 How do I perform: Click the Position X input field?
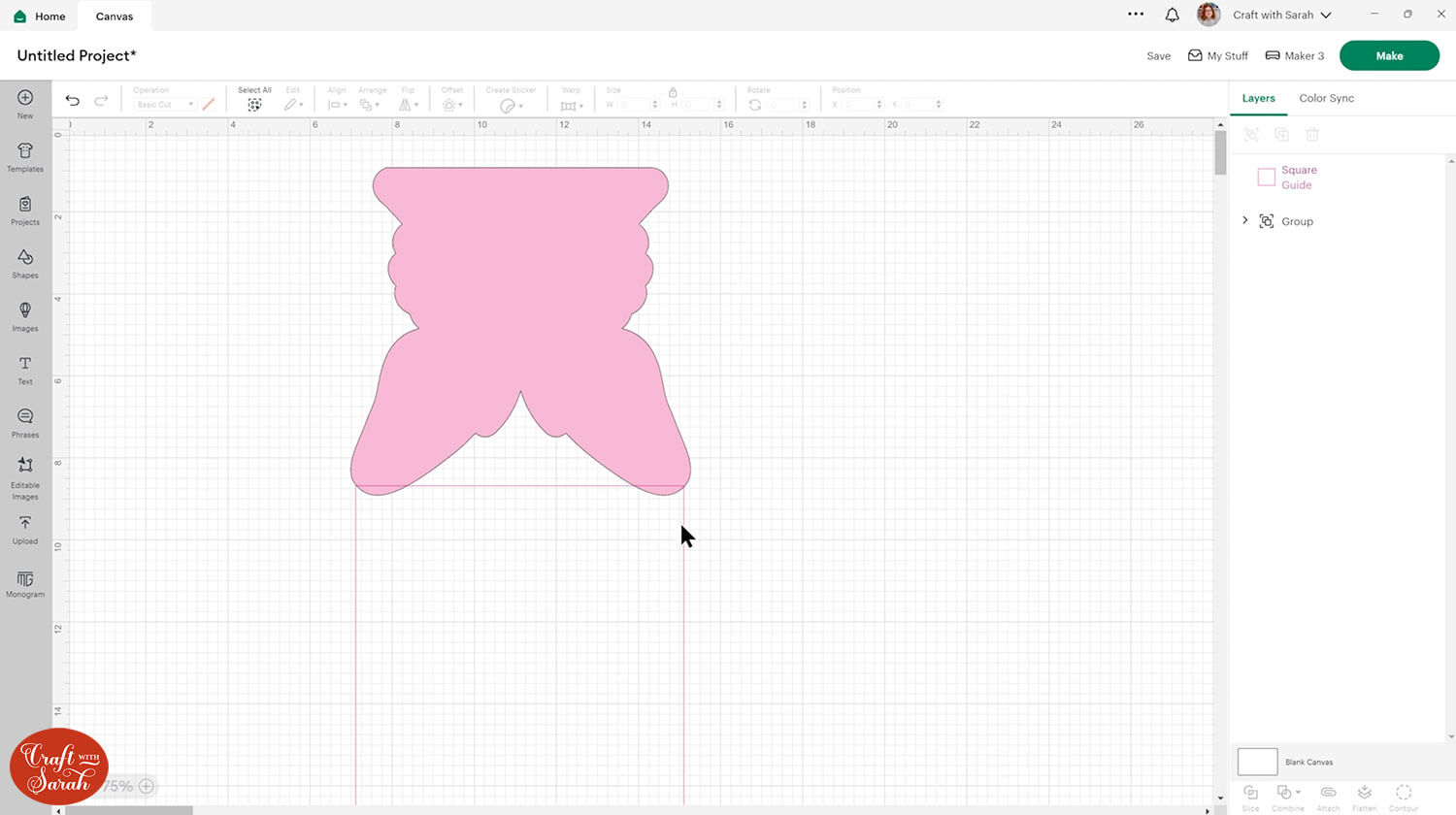[x=862, y=105]
